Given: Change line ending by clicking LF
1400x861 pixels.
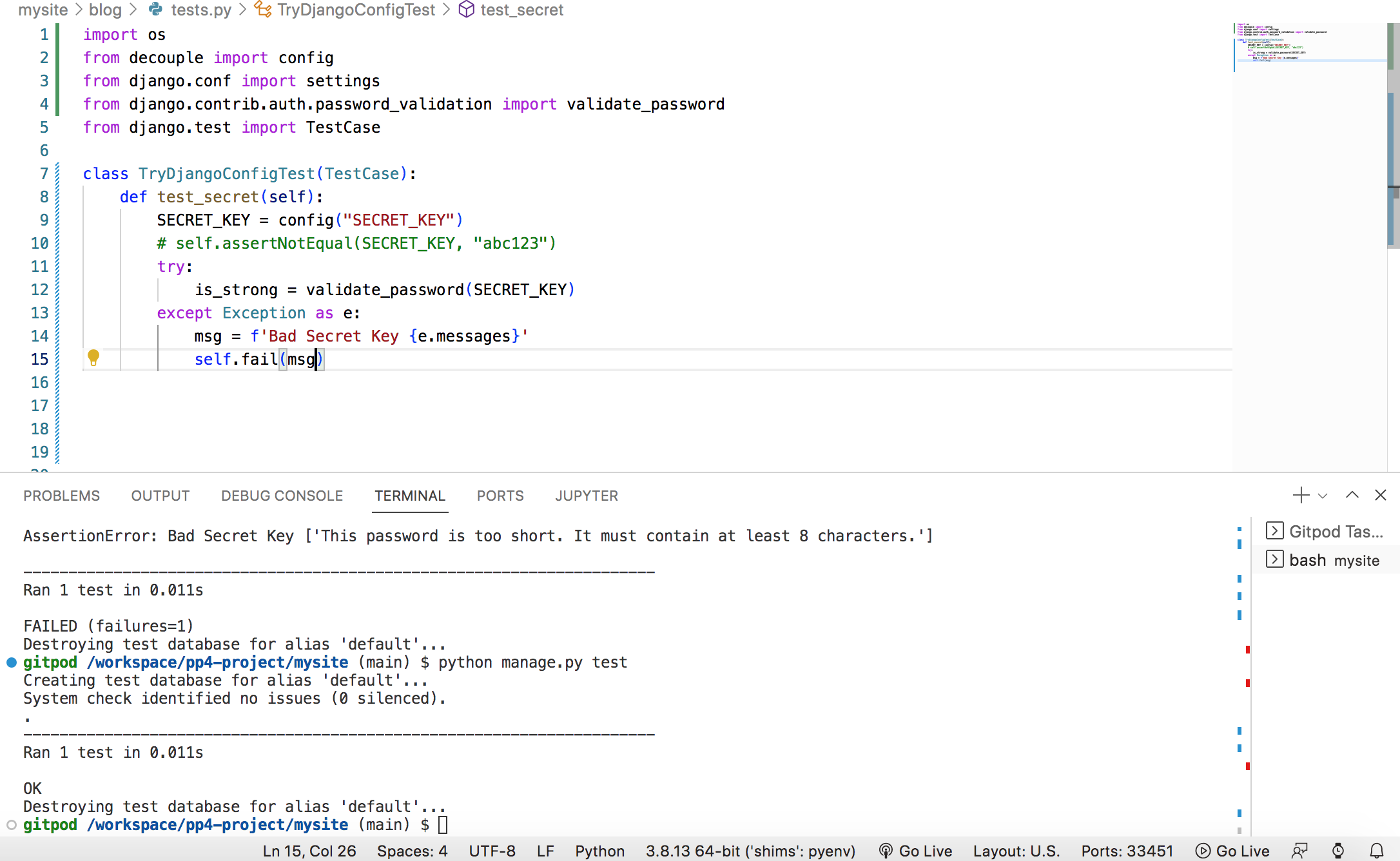Looking at the screenshot, I should 545,851.
